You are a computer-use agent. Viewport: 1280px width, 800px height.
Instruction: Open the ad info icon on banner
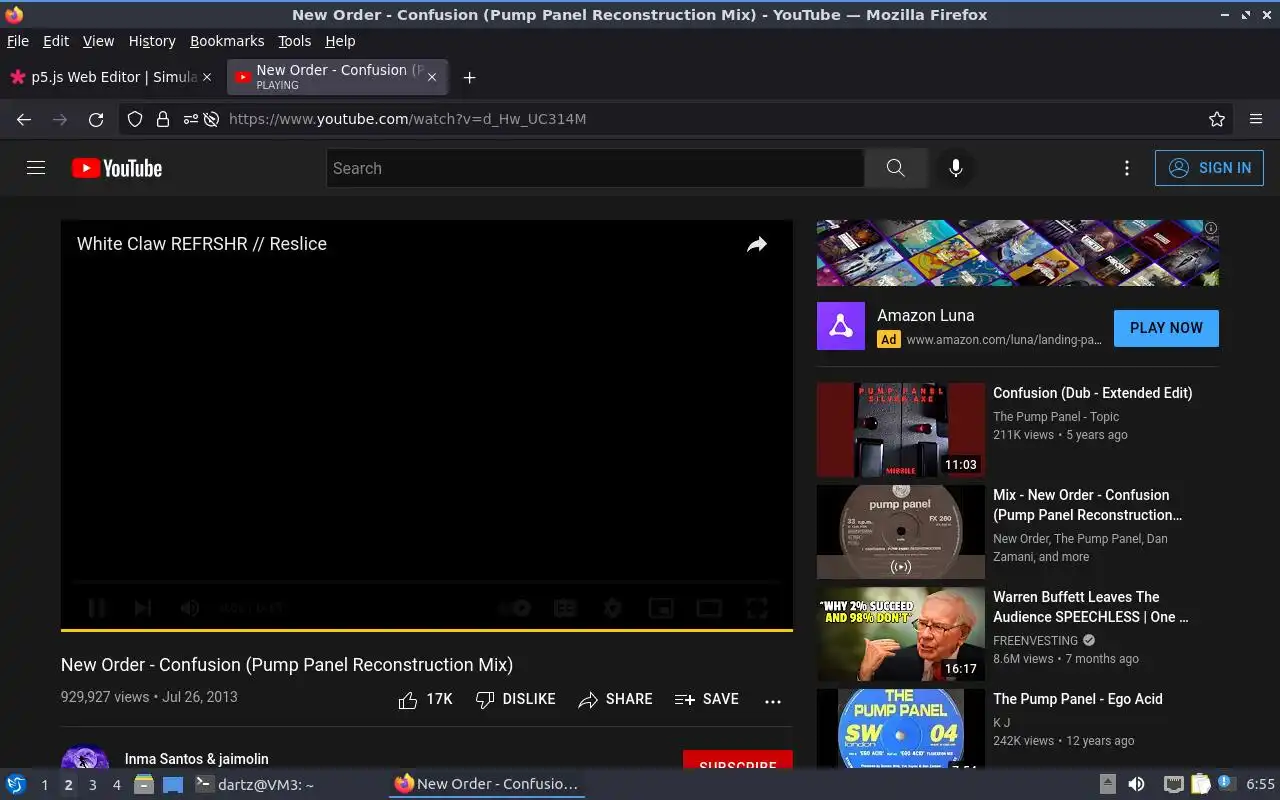(x=1211, y=228)
